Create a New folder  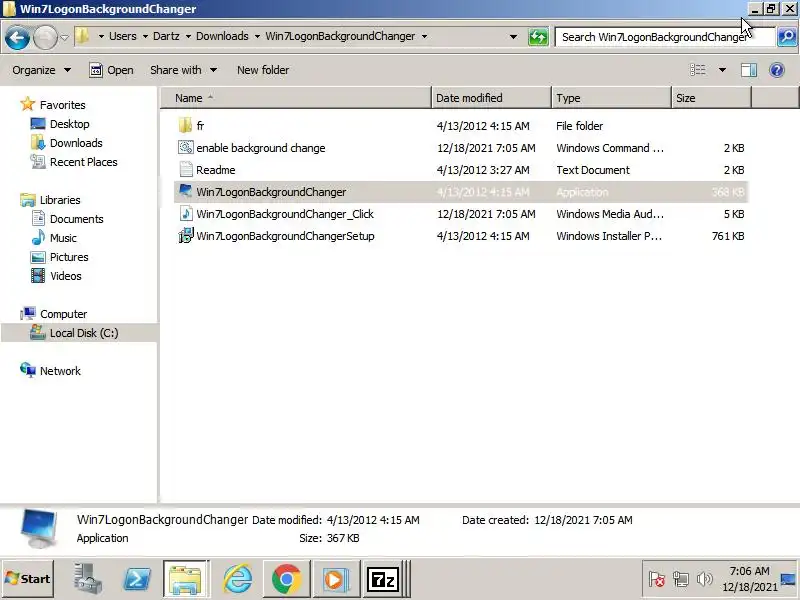coord(263,70)
